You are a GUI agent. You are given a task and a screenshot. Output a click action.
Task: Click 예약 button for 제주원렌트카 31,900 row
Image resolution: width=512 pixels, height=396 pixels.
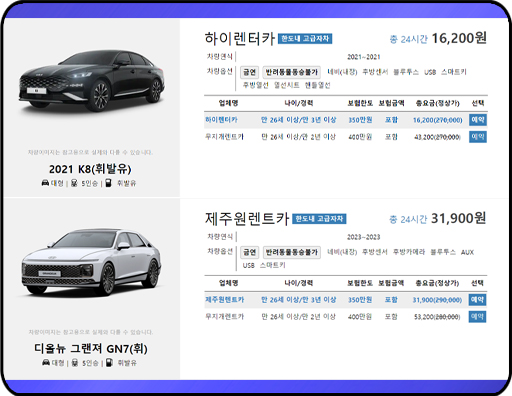477,300
